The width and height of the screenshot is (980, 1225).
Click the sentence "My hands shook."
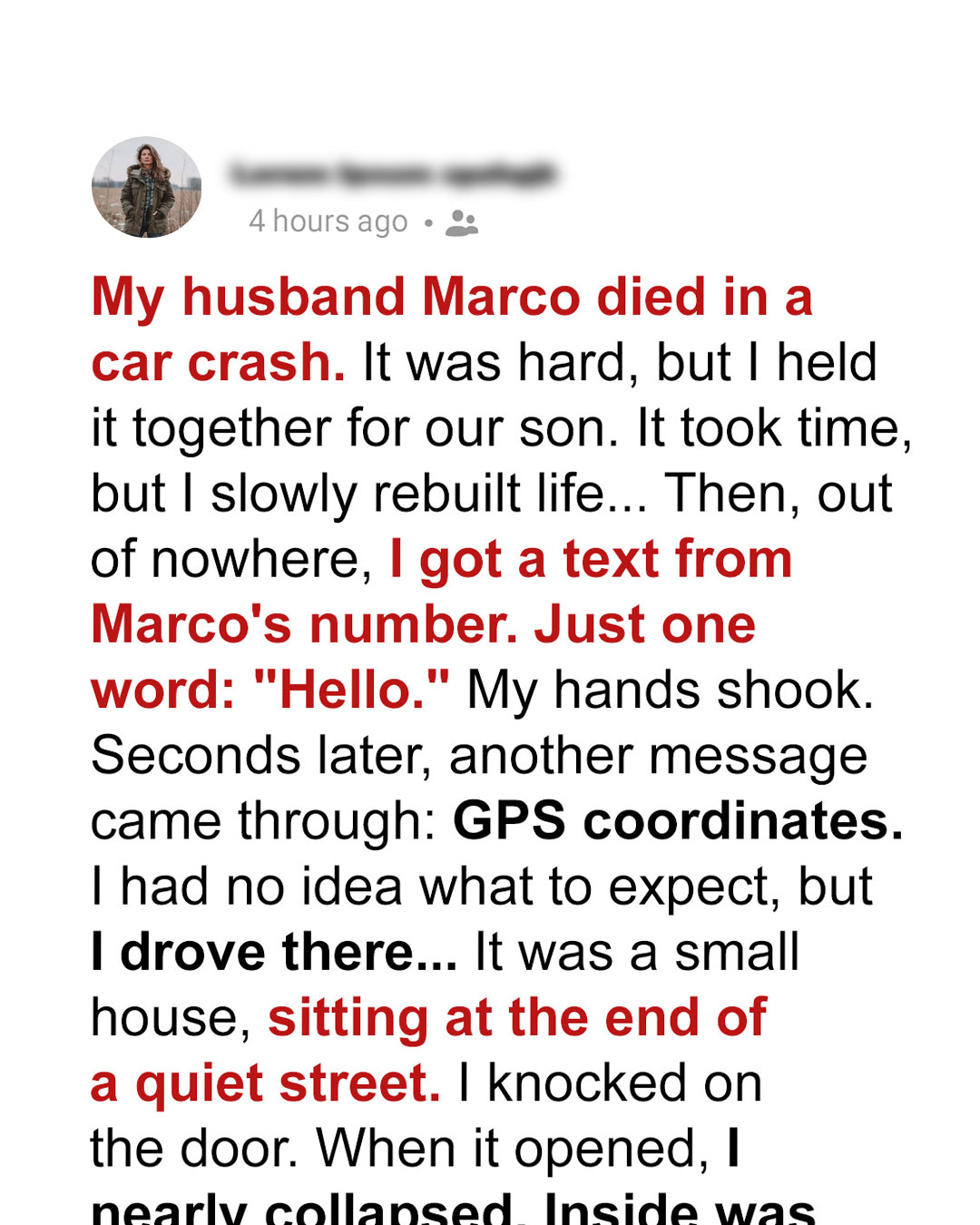[x=671, y=691]
